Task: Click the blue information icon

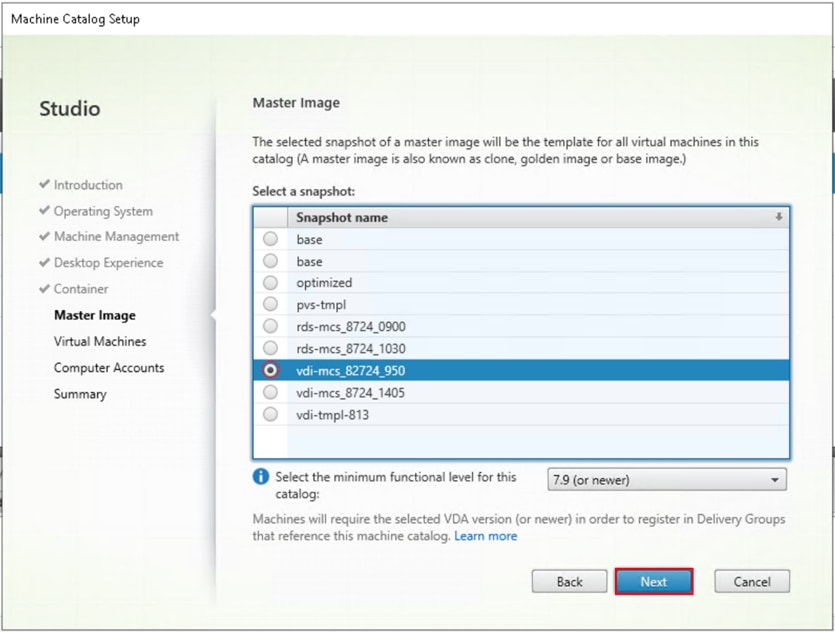Action: (261, 477)
